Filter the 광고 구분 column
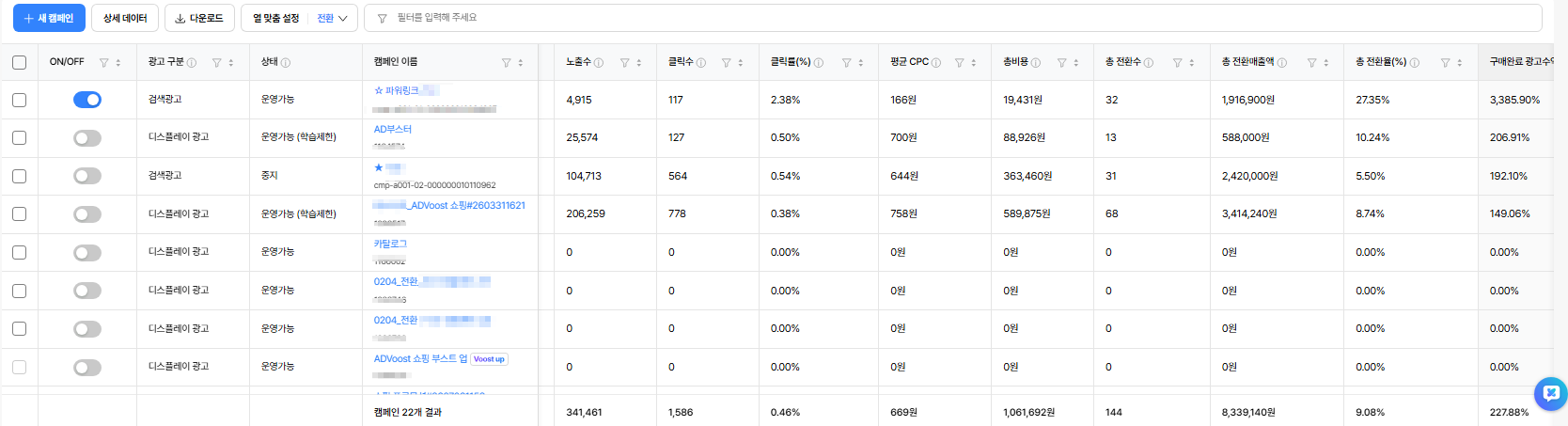This screenshot has width=1568, height=426. click(x=216, y=63)
